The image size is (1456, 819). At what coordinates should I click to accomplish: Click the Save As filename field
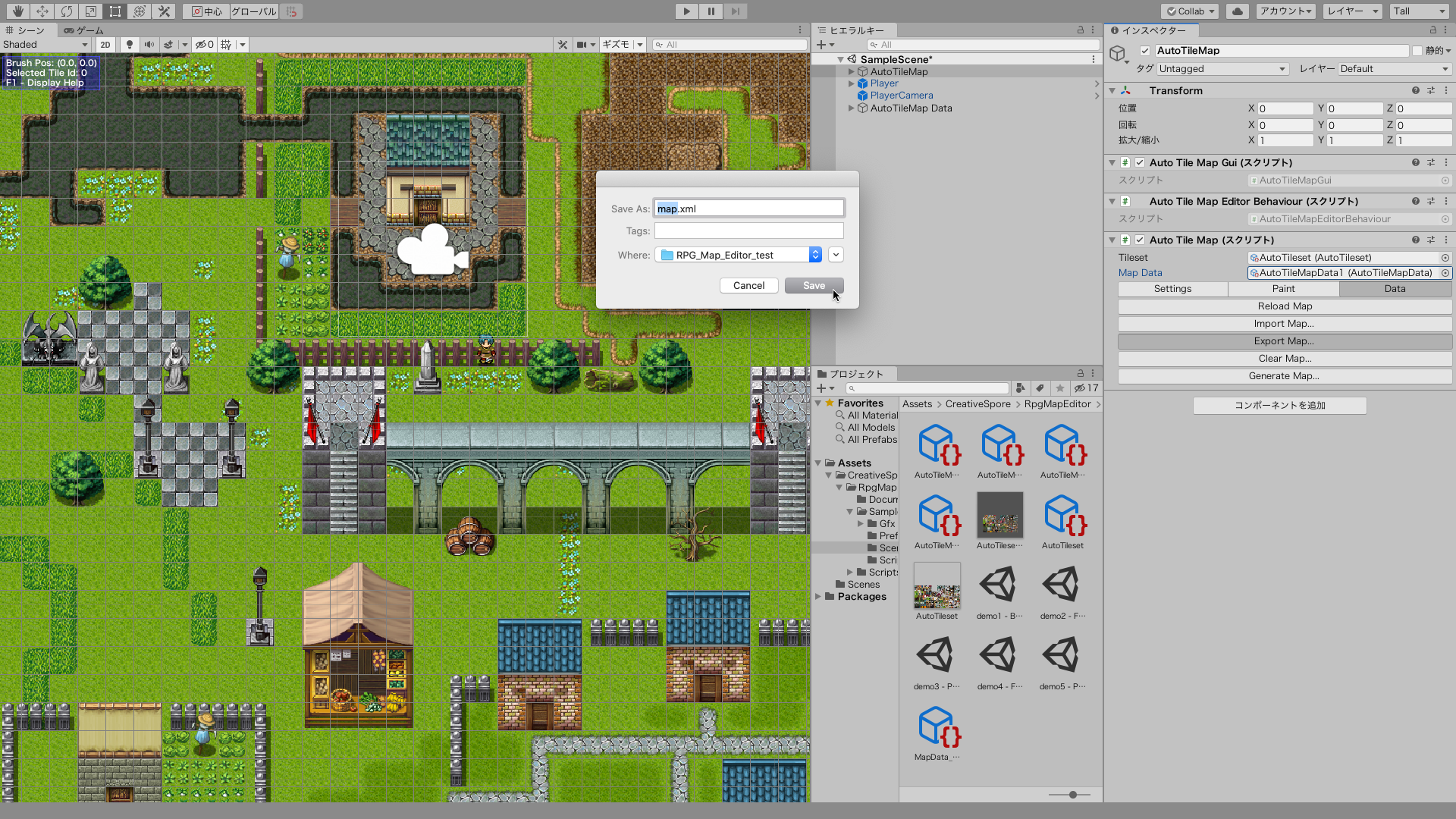coord(749,209)
